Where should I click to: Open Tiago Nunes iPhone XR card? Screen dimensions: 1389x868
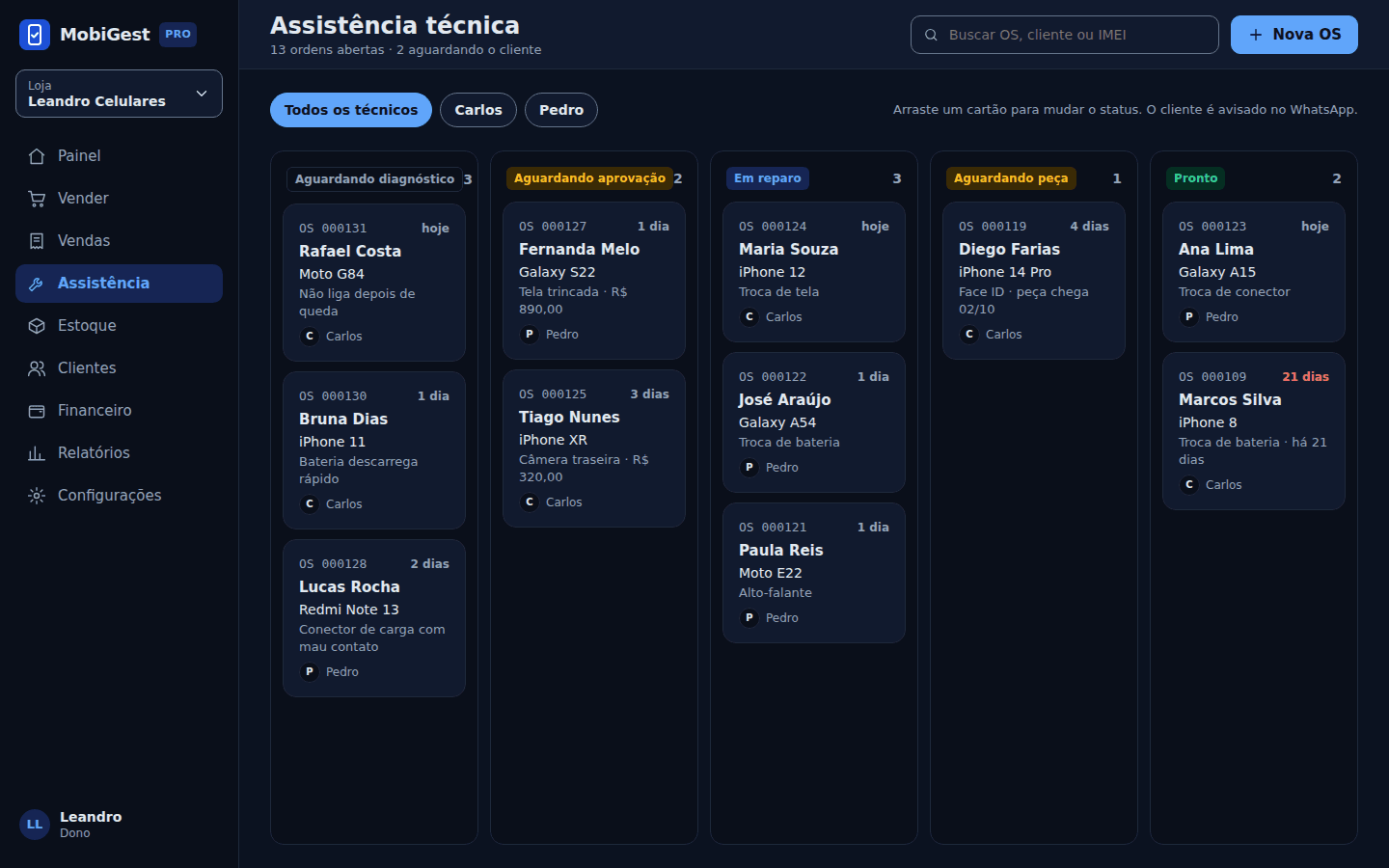[x=593, y=448]
